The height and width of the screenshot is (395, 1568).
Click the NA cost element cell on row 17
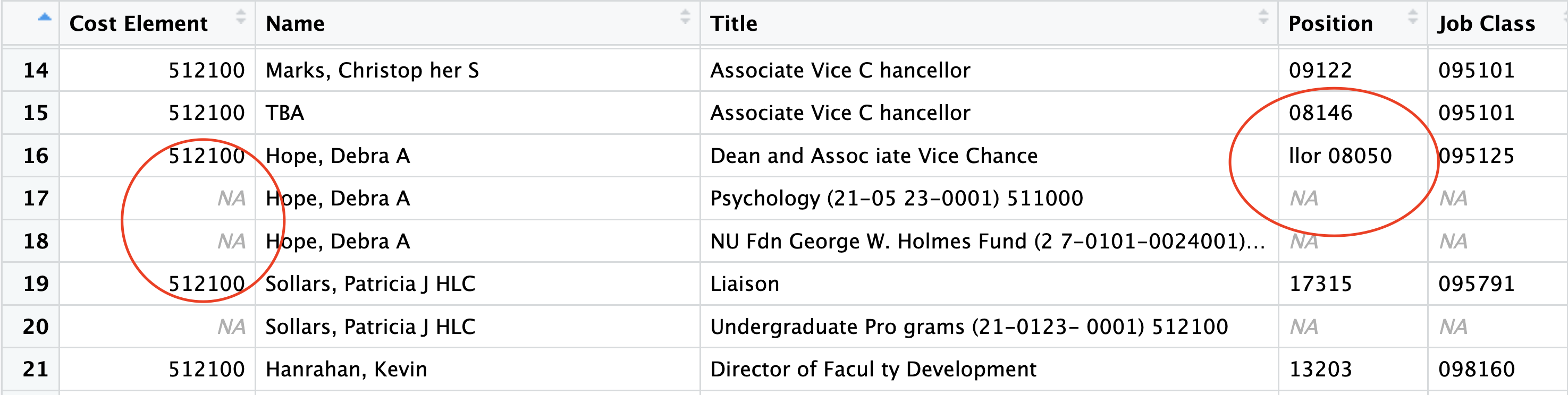click(x=230, y=197)
